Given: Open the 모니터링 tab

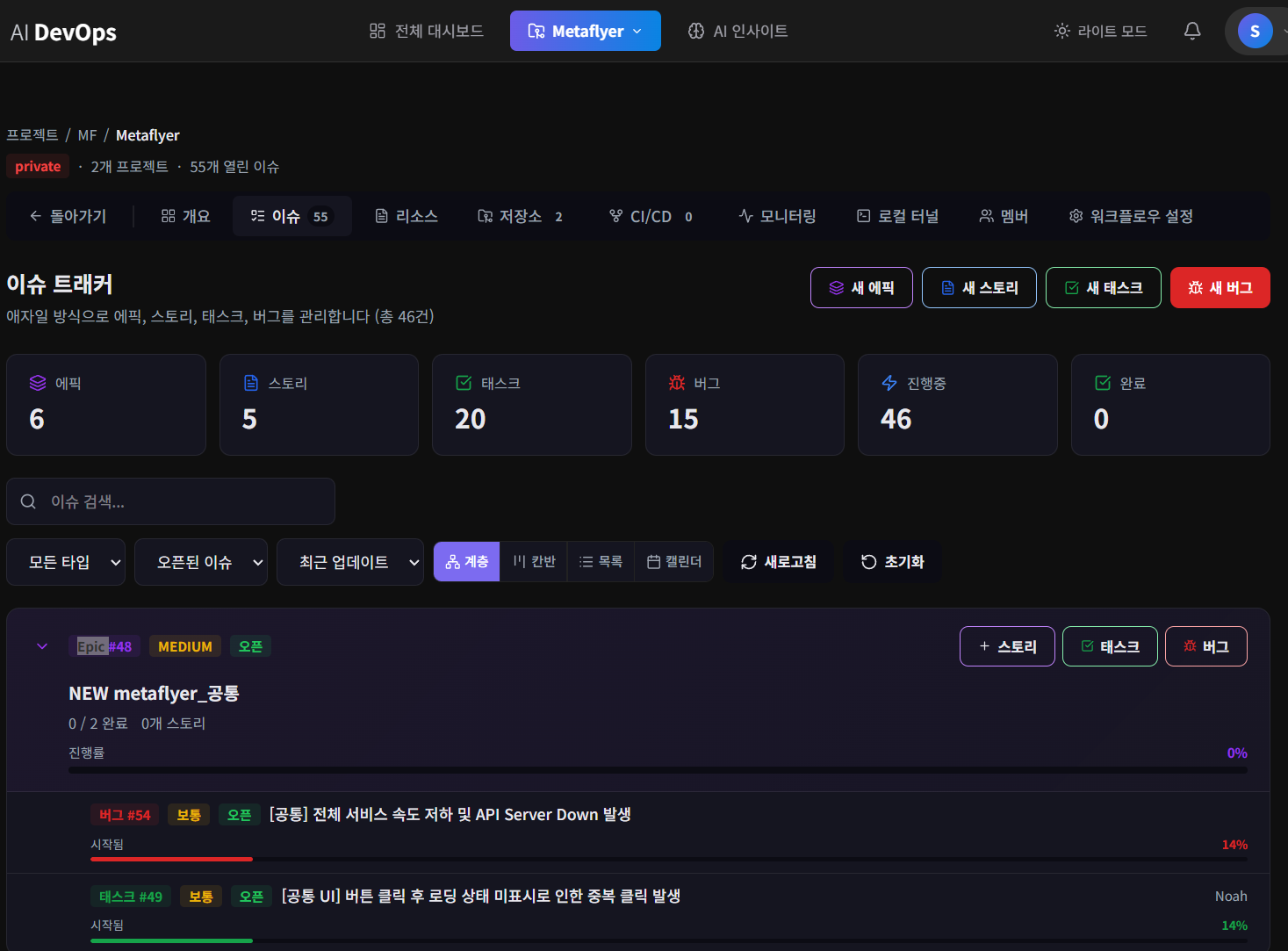Looking at the screenshot, I should tap(778, 216).
